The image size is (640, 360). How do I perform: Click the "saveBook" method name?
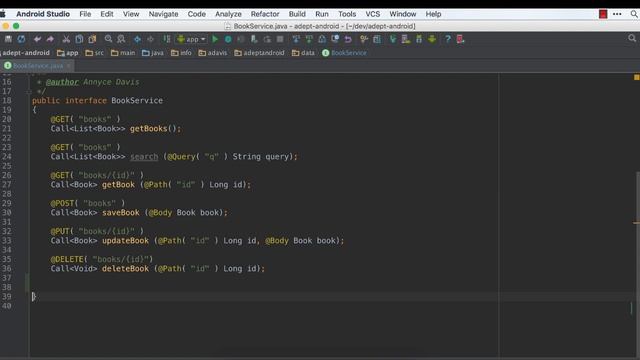point(121,213)
